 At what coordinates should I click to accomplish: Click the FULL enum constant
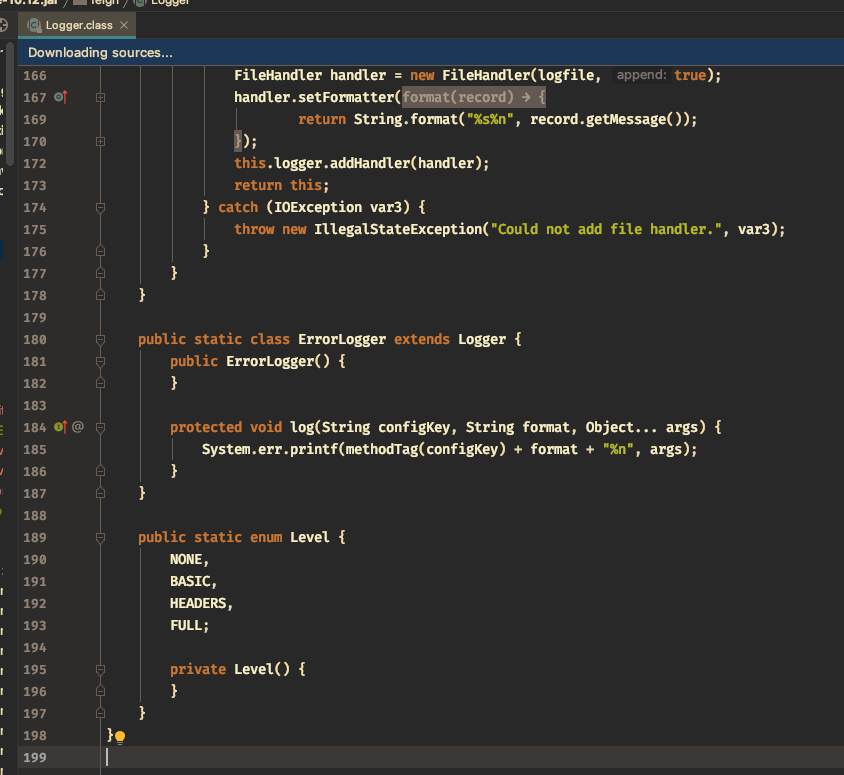point(186,625)
